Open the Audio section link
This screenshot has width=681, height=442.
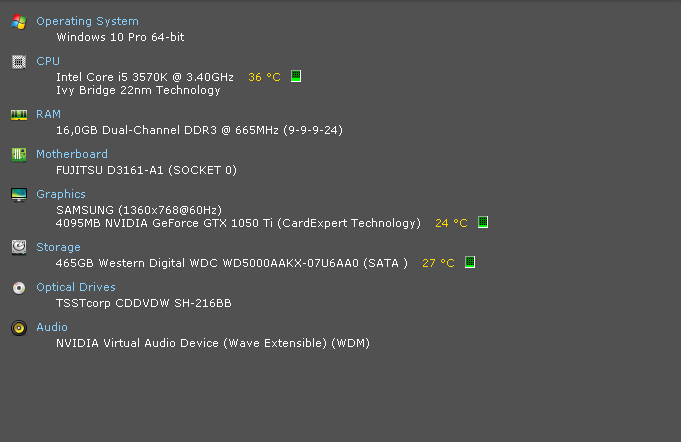pyautogui.click(x=52, y=327)
